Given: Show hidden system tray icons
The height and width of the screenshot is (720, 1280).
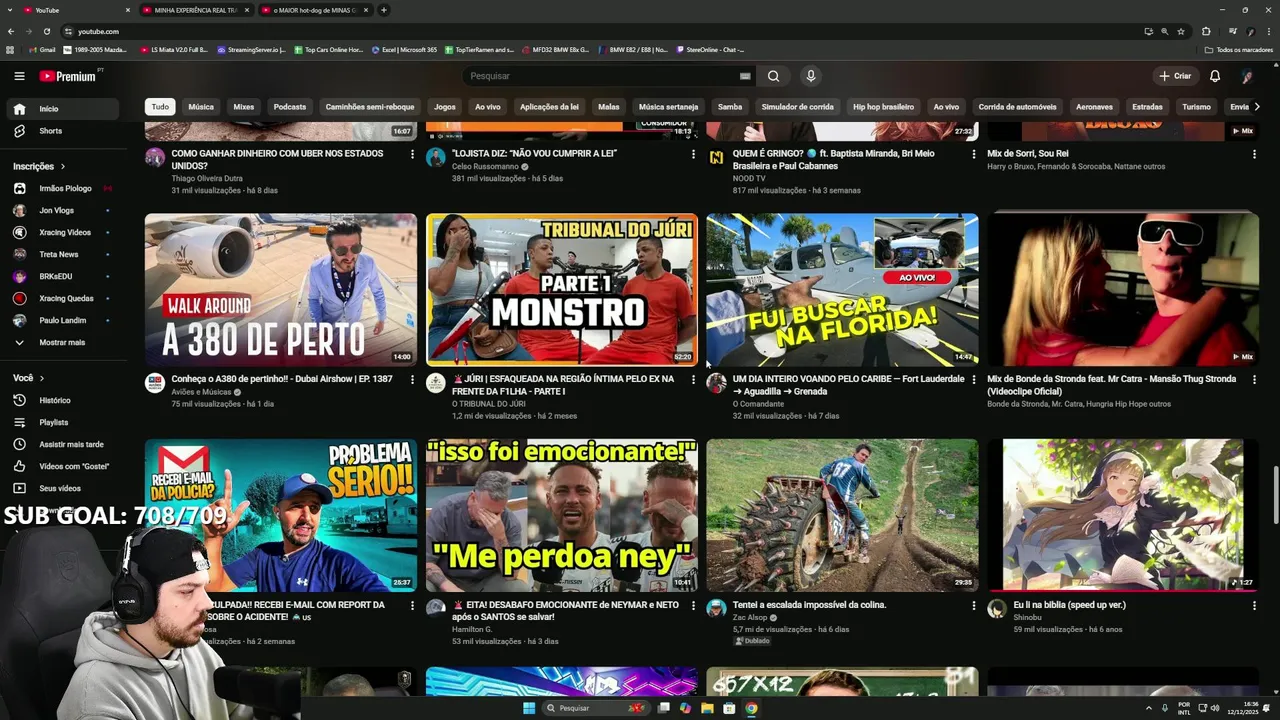Looking at the screenshot, I should pos(1148,708).
